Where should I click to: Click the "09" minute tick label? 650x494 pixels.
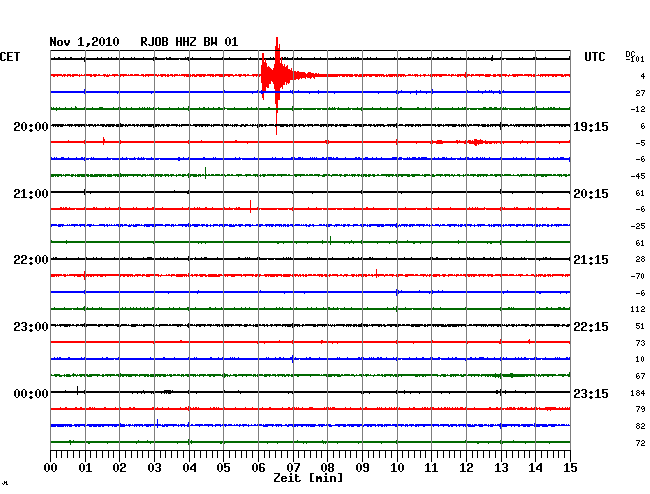coord(362,468)
